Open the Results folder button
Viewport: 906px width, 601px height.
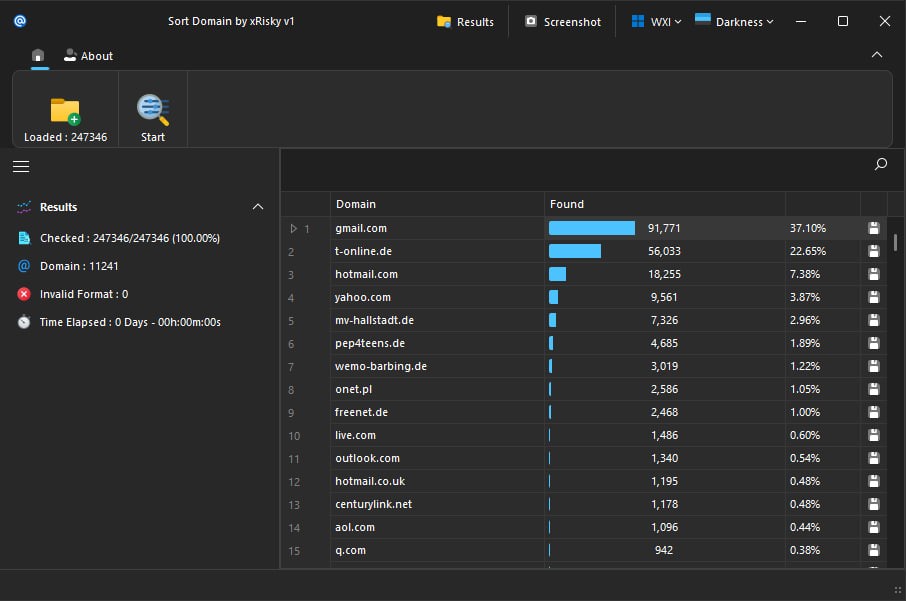[x=465, y=21]
